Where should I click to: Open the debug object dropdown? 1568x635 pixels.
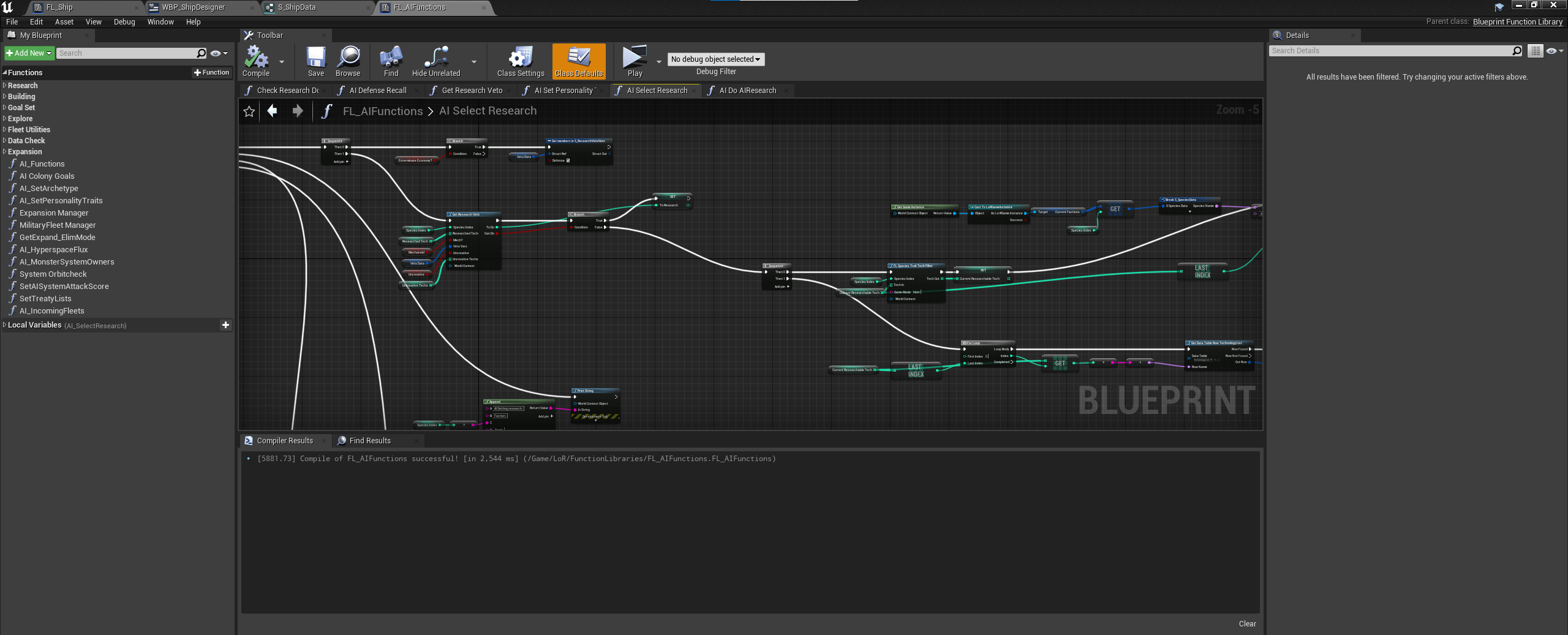coord(715,59)
